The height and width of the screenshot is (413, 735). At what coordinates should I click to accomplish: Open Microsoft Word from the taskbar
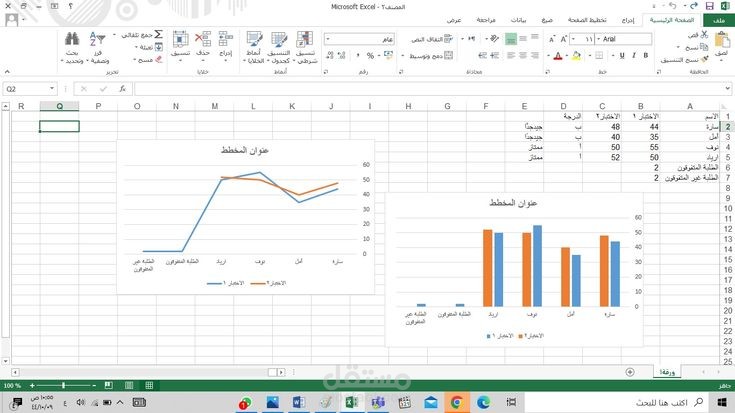(299, 403)
